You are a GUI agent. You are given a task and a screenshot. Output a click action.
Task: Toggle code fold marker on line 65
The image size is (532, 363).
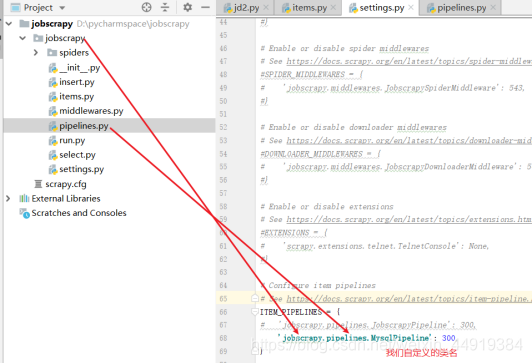tap(255, 298)
